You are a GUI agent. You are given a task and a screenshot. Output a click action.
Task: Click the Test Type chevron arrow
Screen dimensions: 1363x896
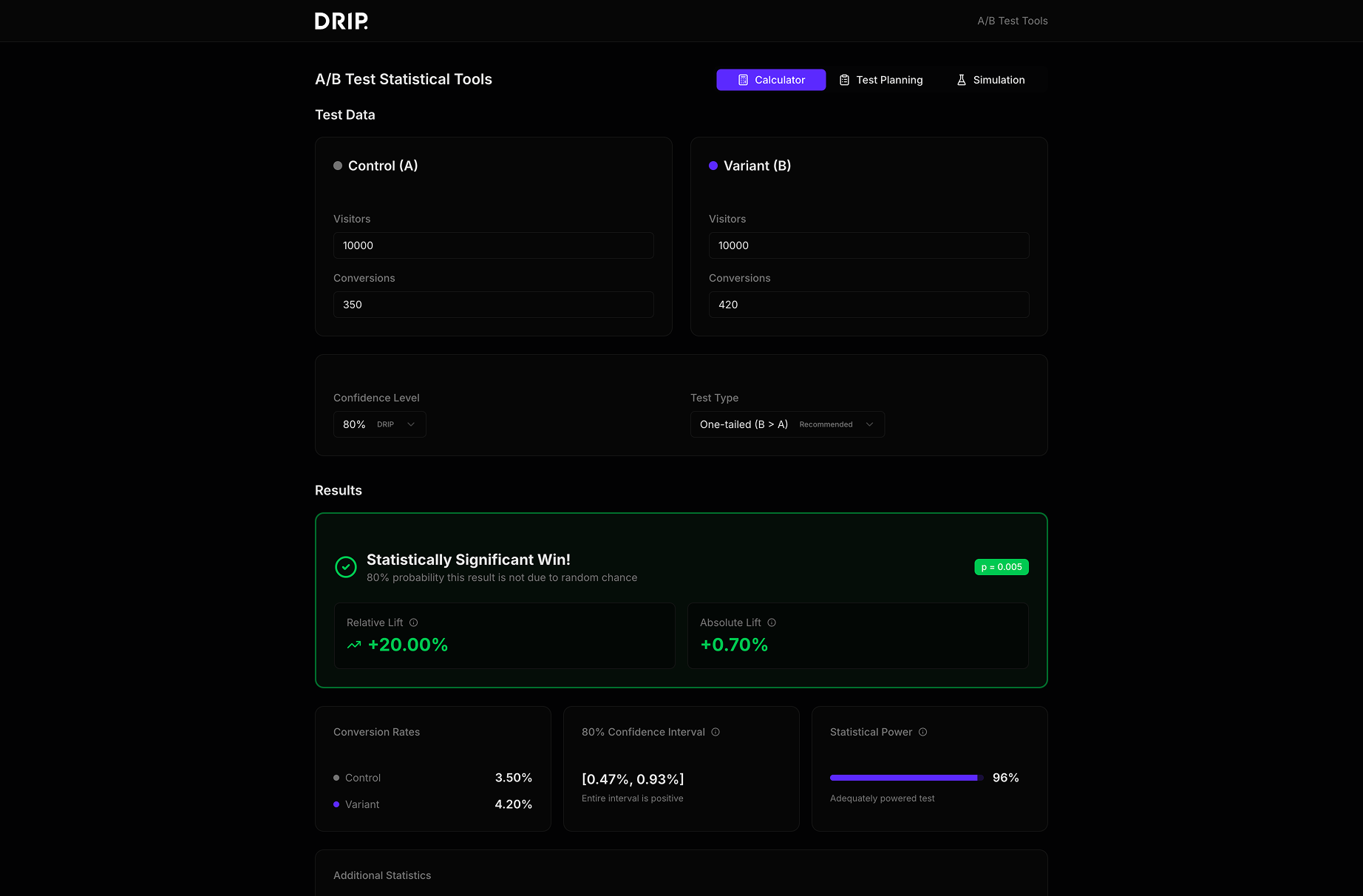tap(869, 424)
